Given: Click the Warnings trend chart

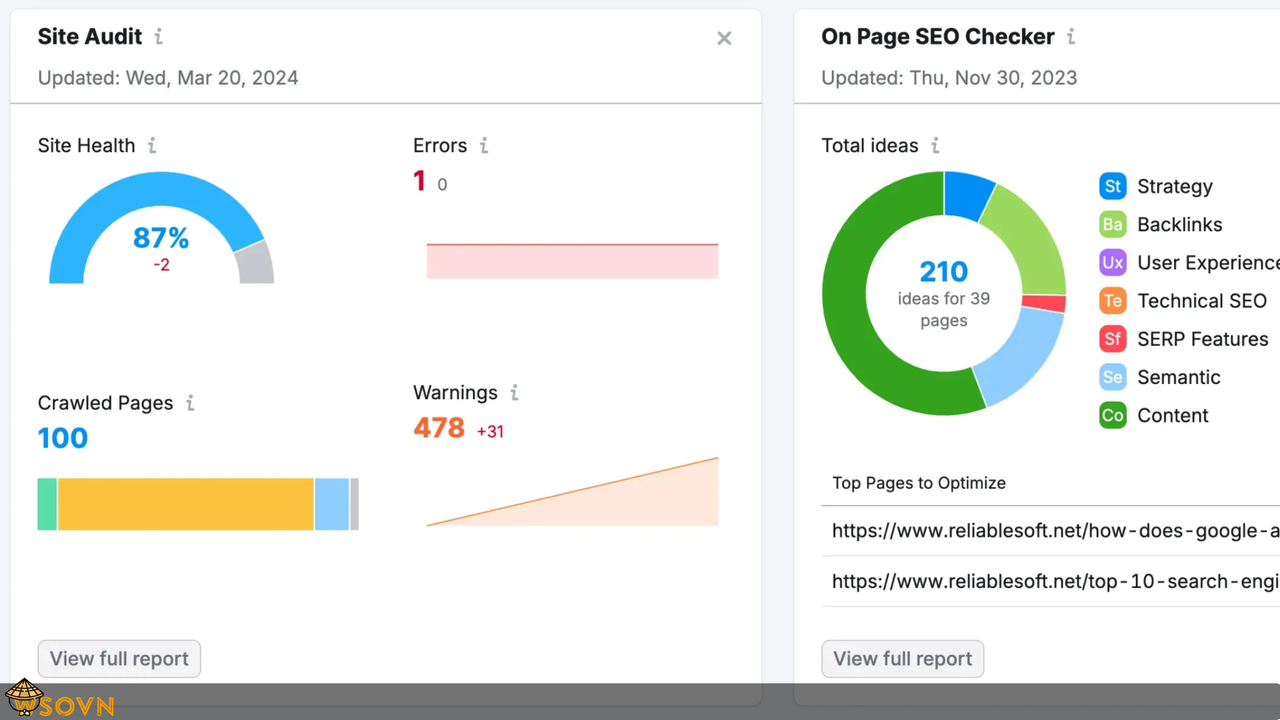Looking at the screenshot, I should 572,492.
